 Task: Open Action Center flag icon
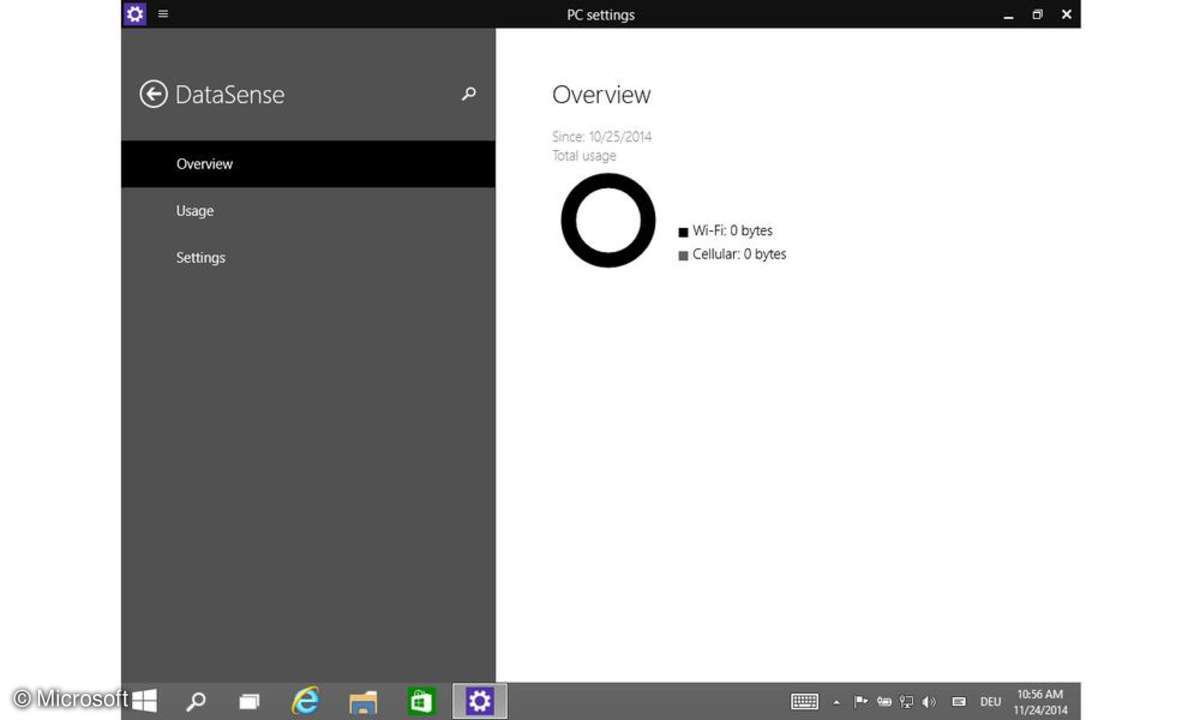861,702
